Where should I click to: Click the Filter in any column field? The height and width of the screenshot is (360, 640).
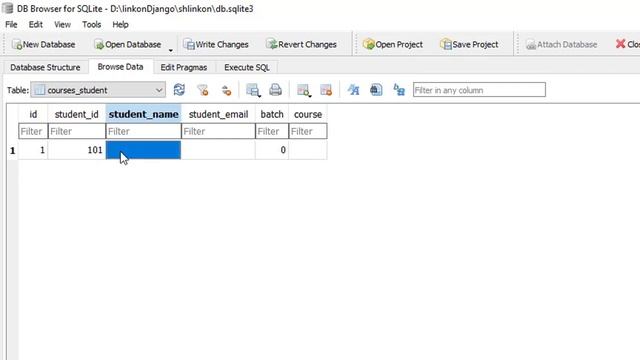479,90
